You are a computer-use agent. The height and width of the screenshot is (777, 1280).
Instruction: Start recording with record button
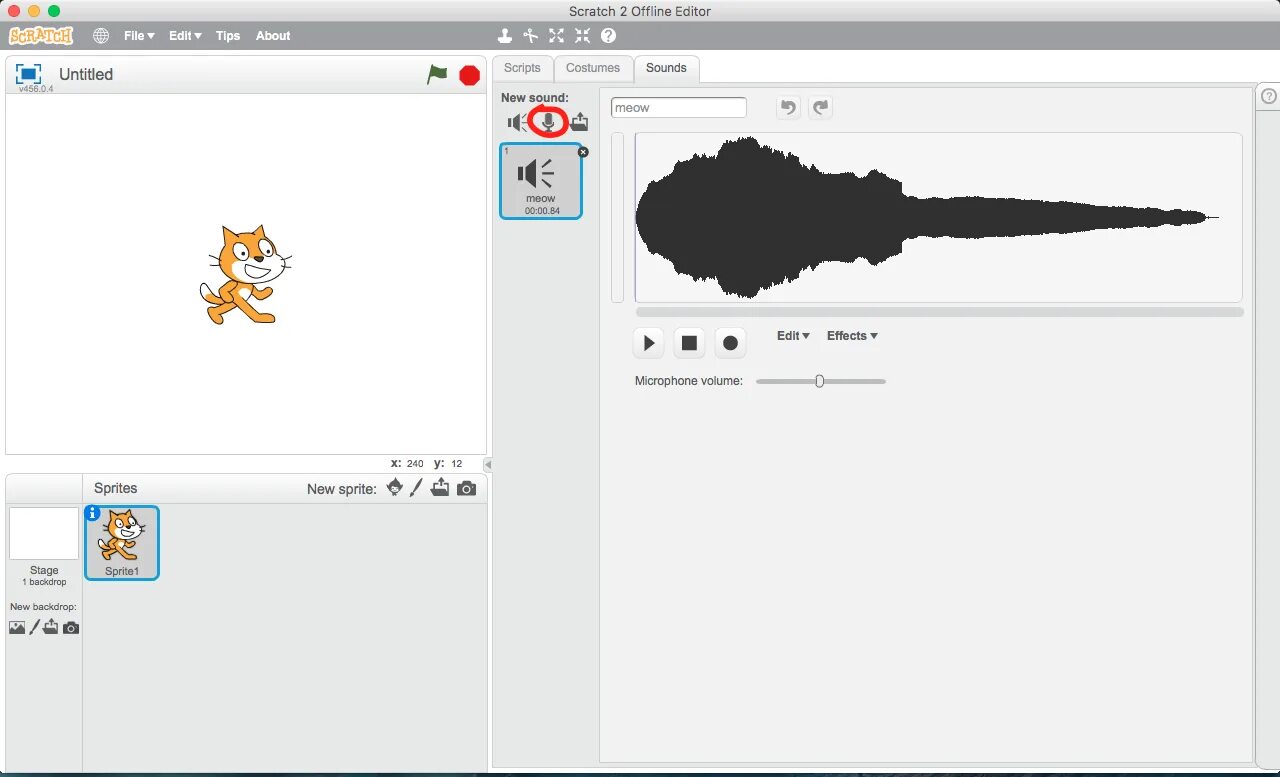[x=730, y=343]
